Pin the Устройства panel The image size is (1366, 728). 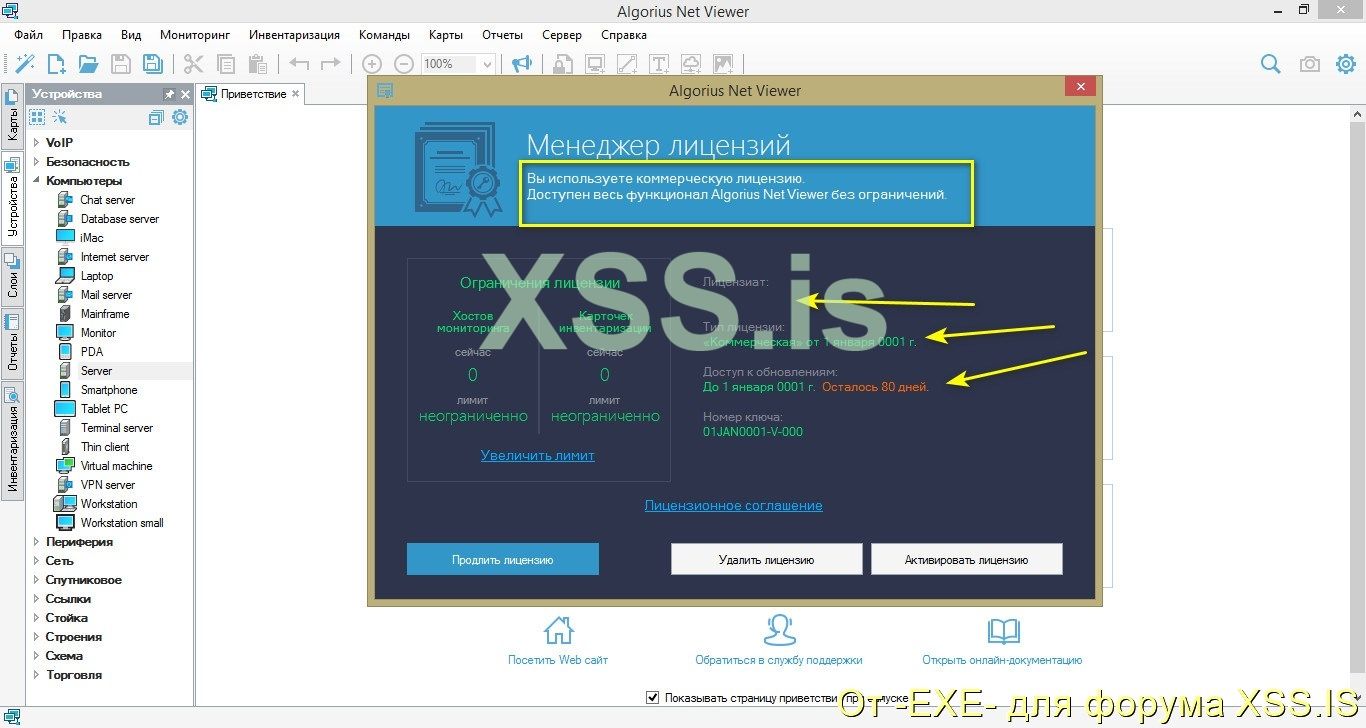[169, 94]
